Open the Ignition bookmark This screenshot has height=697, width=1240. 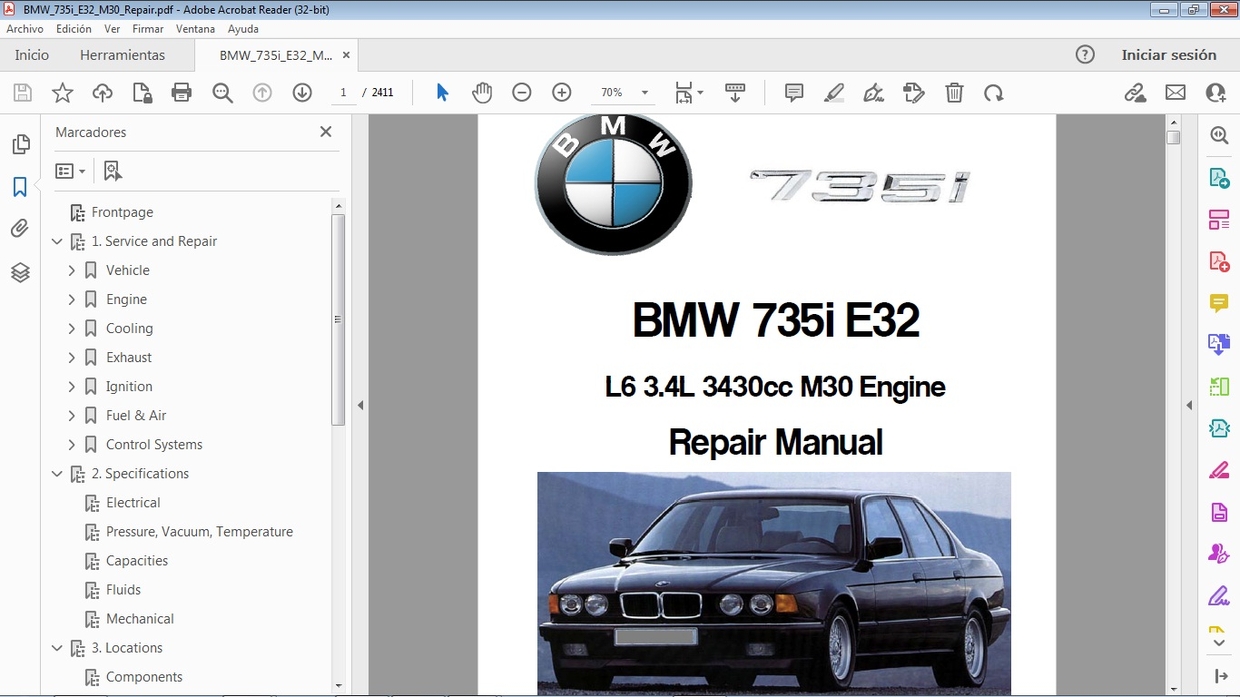click(129, 387)
